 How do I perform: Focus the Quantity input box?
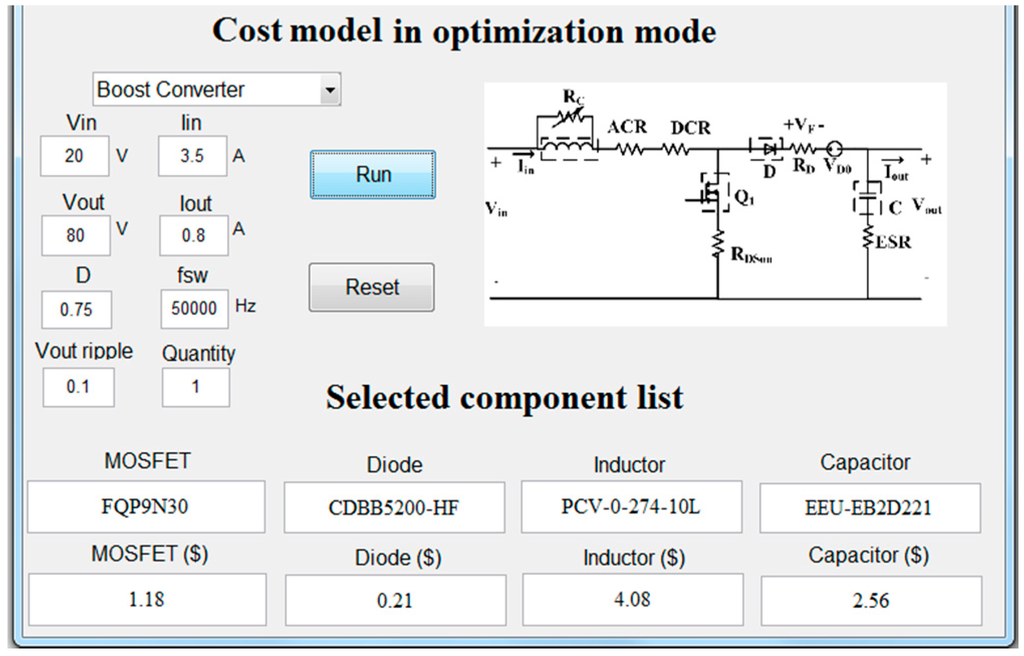click(195, 387)
